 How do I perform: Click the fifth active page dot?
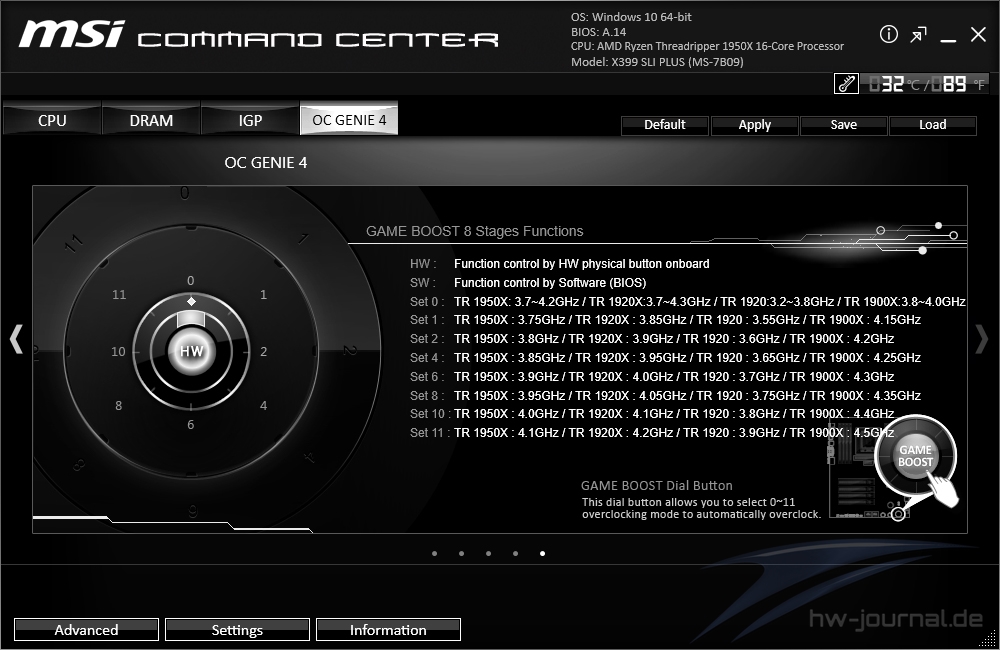click(542, 554)
